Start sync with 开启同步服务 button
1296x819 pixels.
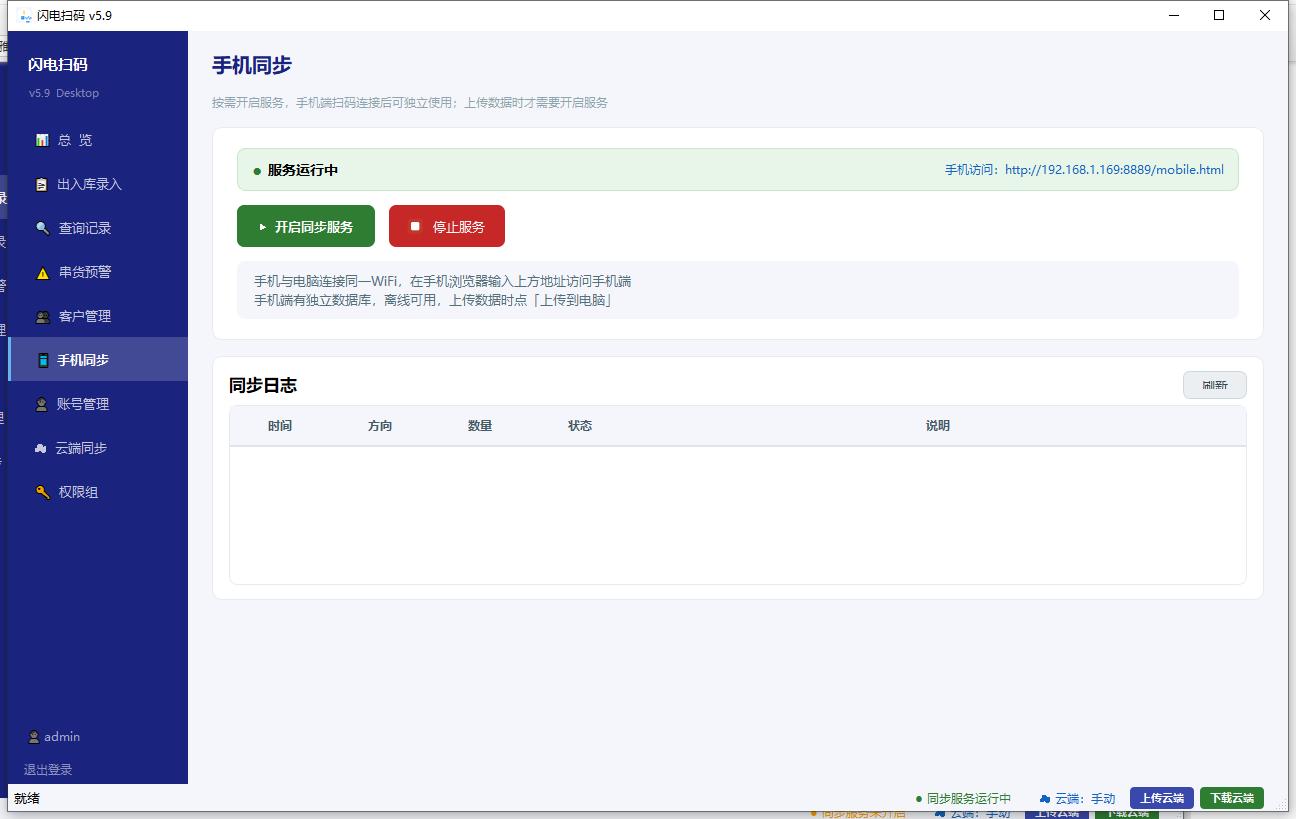click(305, 227)
